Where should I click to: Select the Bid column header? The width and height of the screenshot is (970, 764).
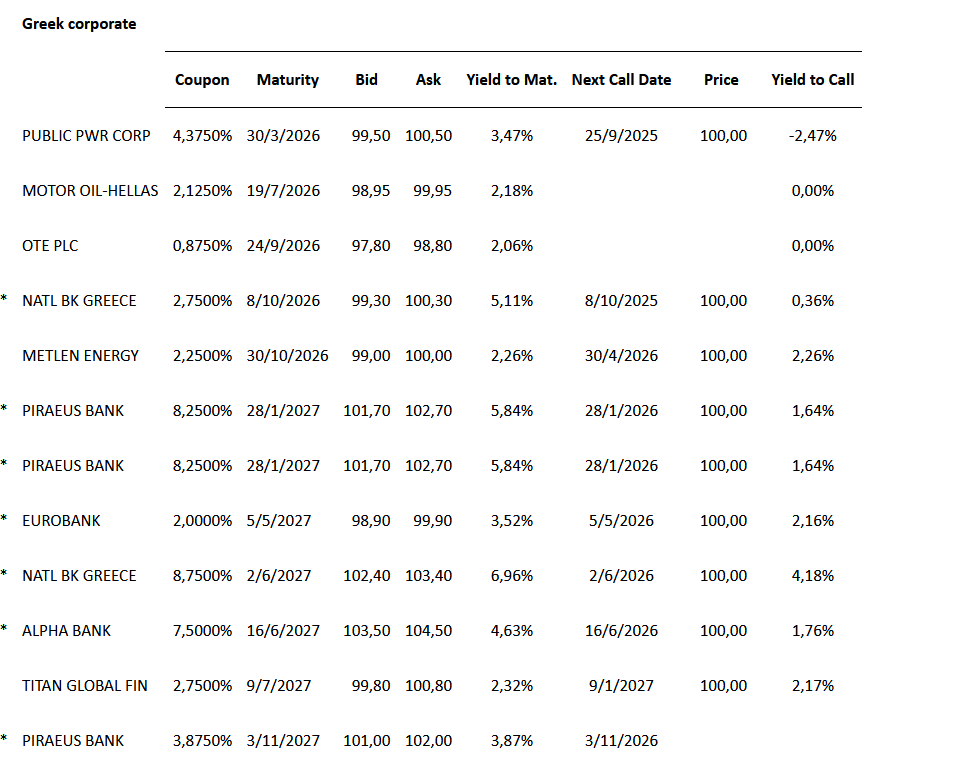click(x=366, y=80)
